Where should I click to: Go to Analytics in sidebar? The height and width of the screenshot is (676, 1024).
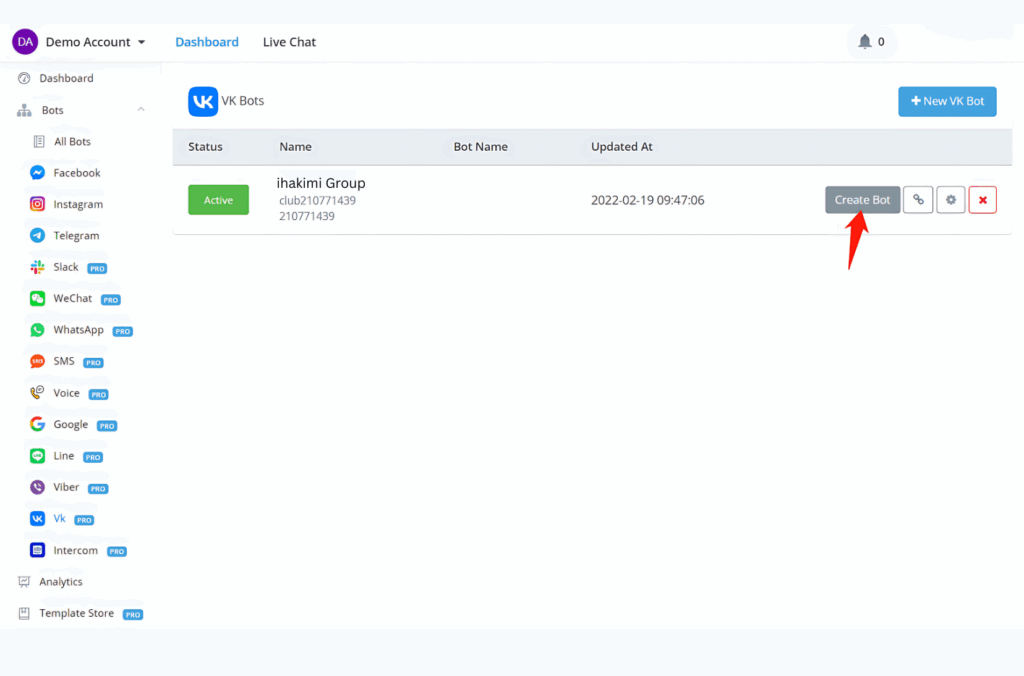coord(60,582)
